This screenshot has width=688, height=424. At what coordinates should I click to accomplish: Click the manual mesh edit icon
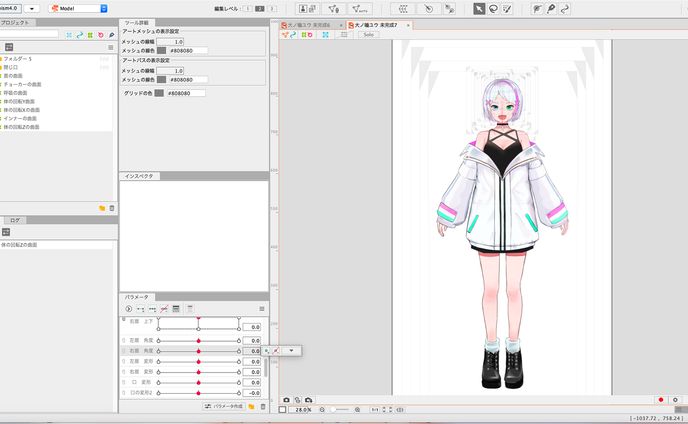coord(333,8)
